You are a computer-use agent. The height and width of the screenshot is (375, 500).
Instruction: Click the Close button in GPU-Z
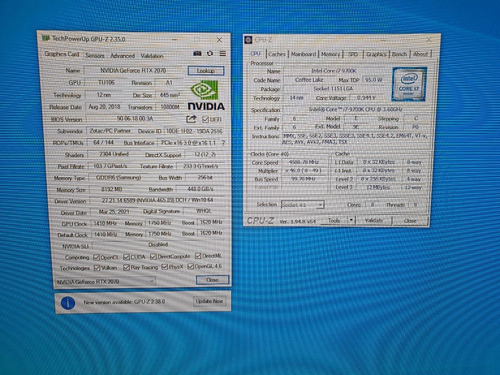pyautogui.click(x=212, y=280)
